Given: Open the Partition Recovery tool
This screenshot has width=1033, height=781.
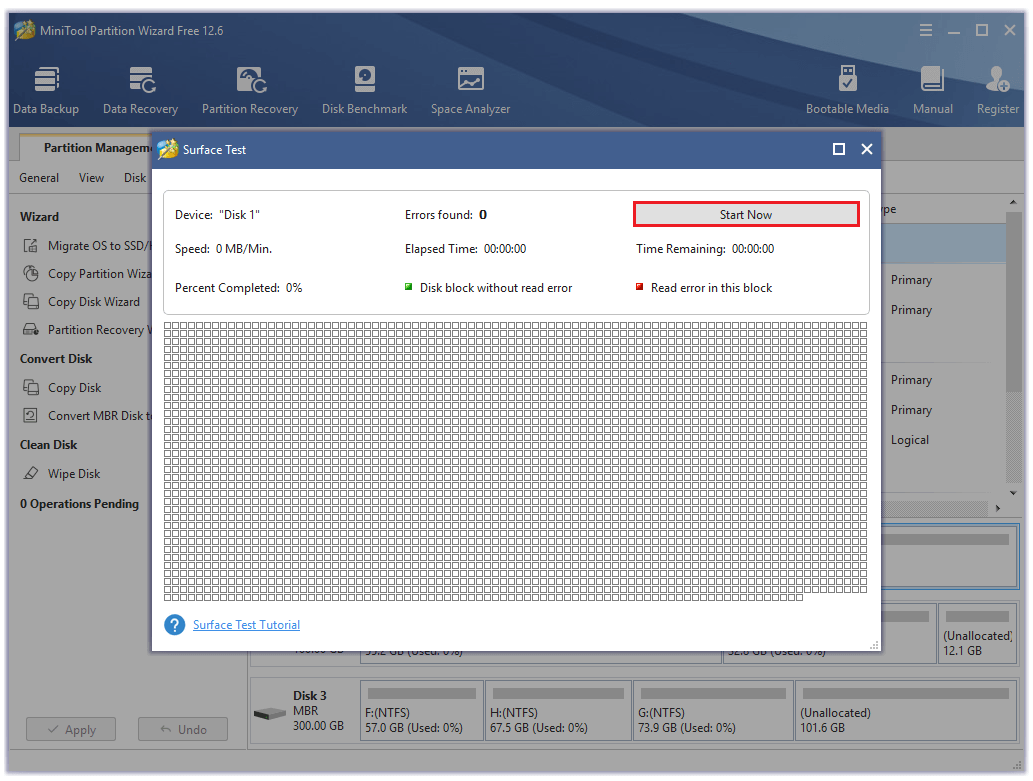Looking at the screenshot, I should pos(250,91).
